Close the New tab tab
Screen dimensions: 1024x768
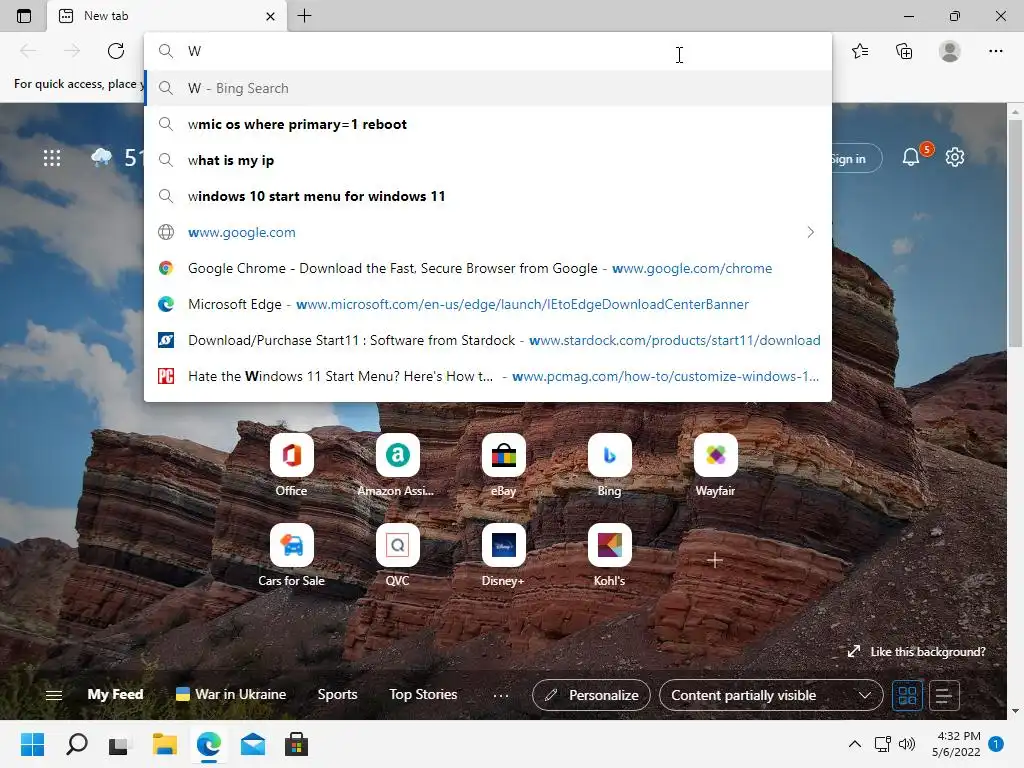270,16
